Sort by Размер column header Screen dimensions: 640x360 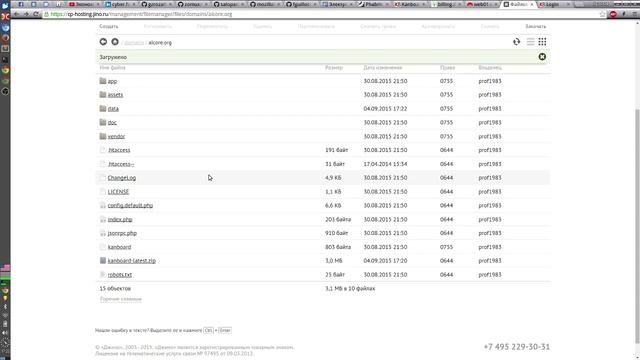(334, 68)
